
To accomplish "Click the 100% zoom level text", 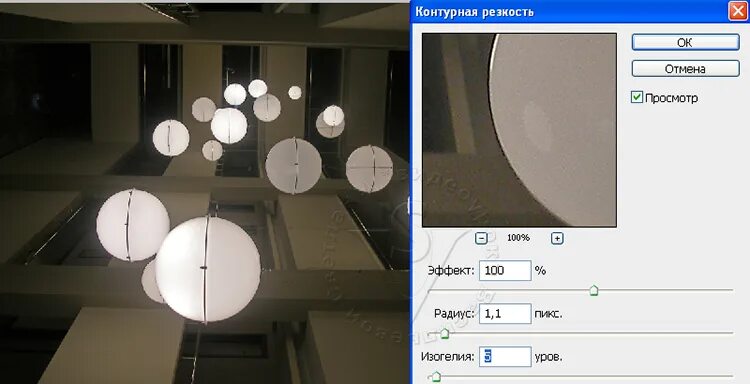I will click(x=518, y=238).
